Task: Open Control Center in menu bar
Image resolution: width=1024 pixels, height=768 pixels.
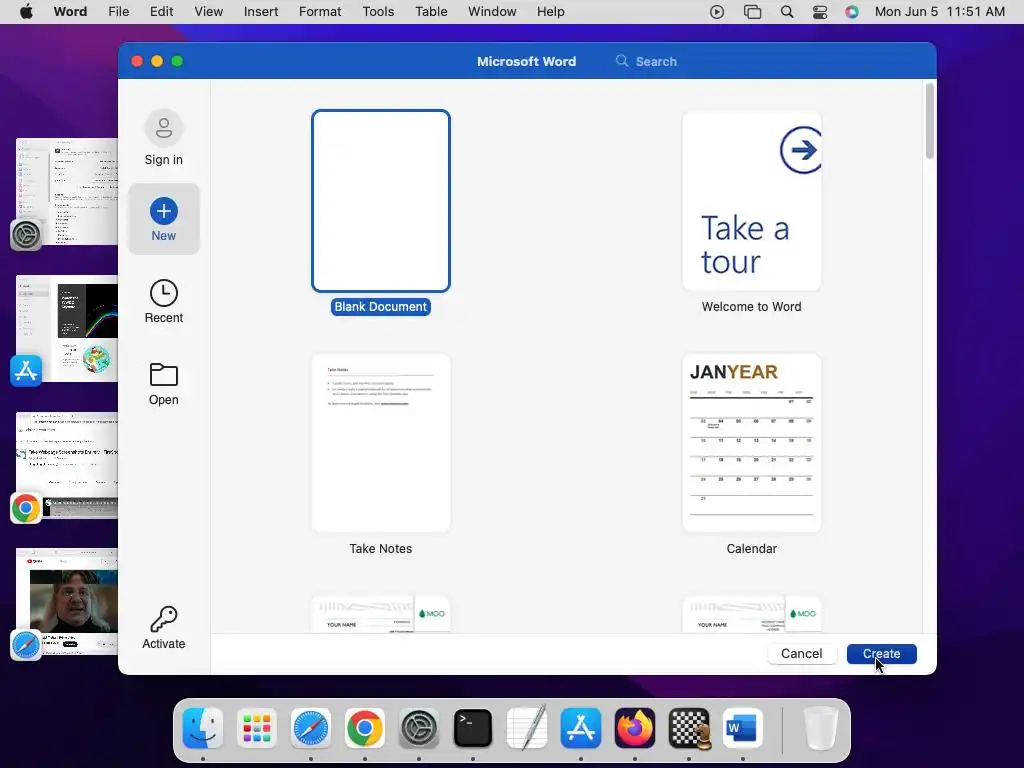Action: click(x=820, y=12)
